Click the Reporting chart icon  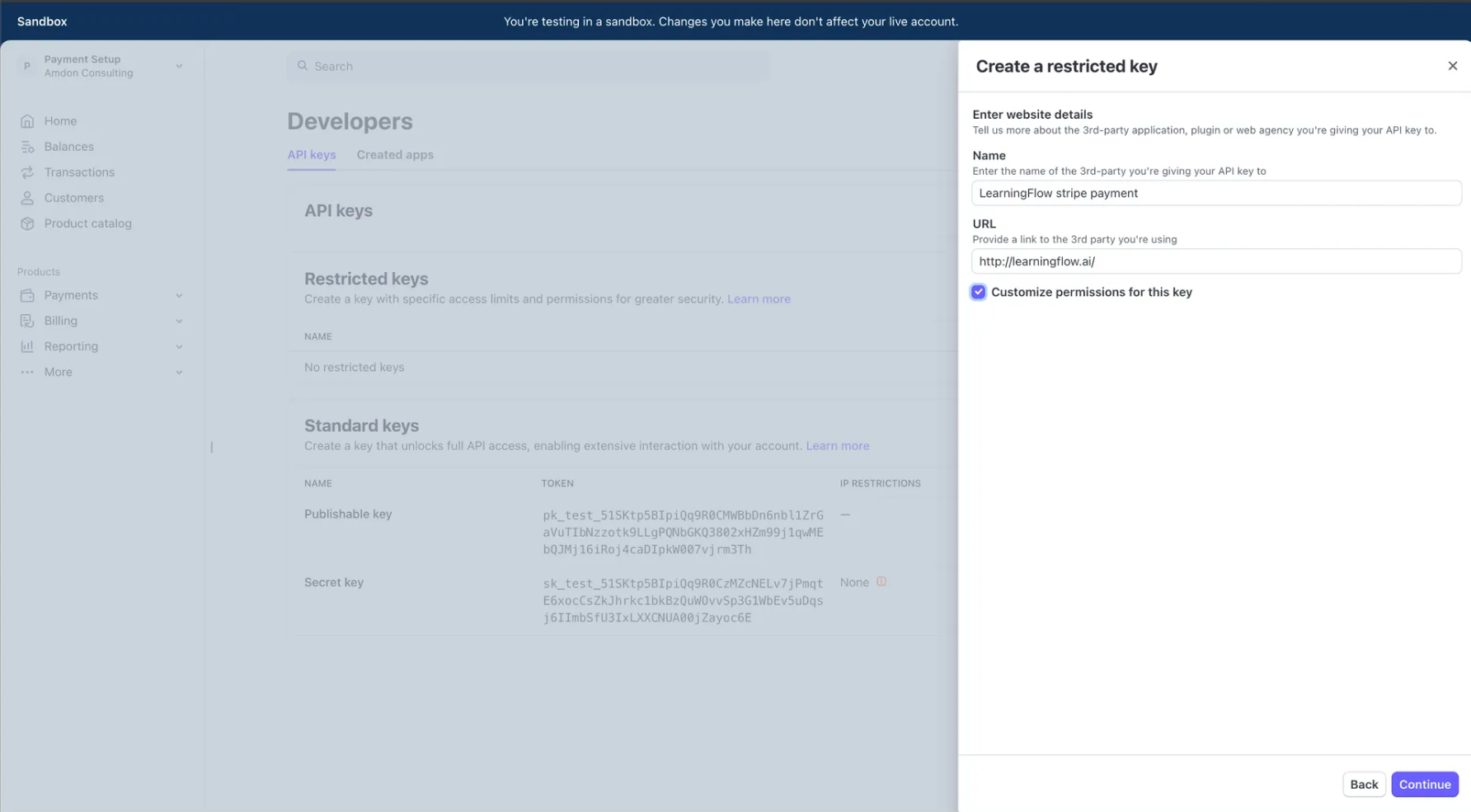27,346
